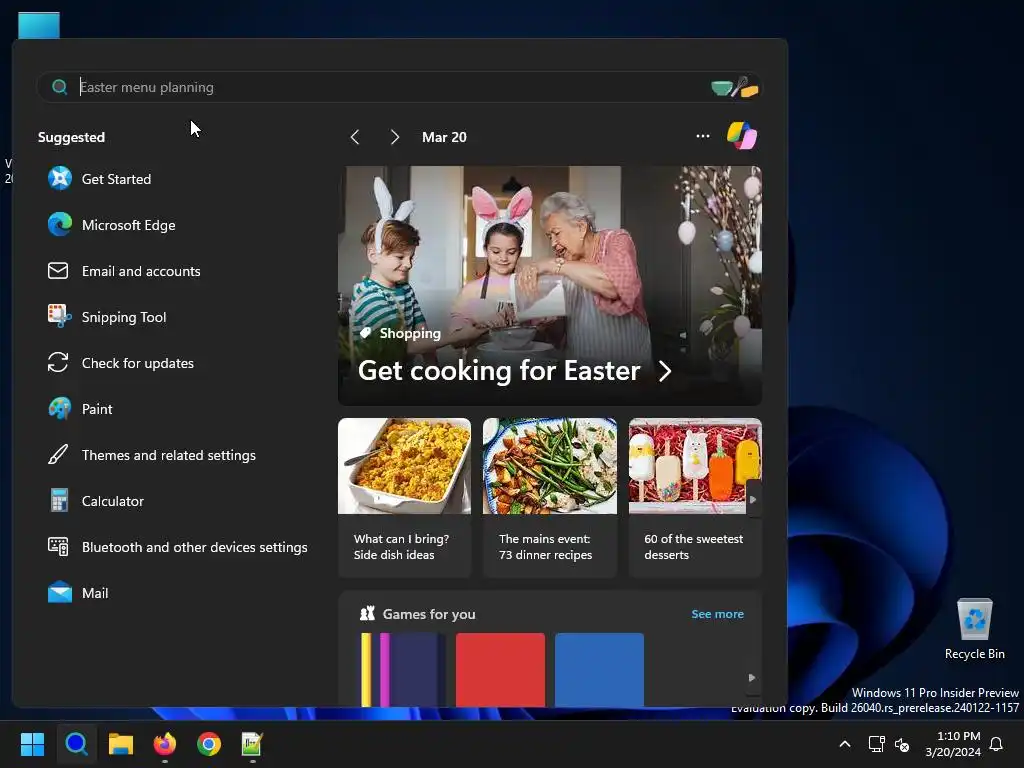Open notifications bell icon
Viewport: 1024px width, 768px height.
(997, 744)
